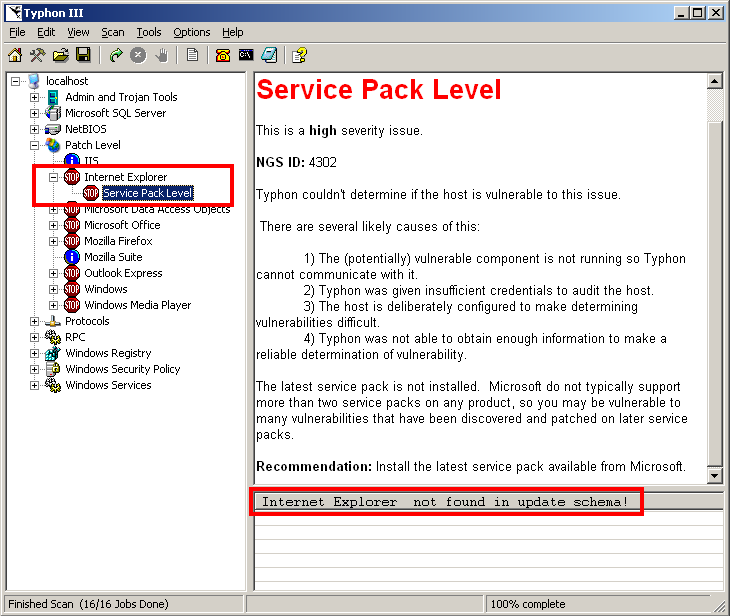
Task: Click the details pane scroll up arrow
Action: (715, 81)
